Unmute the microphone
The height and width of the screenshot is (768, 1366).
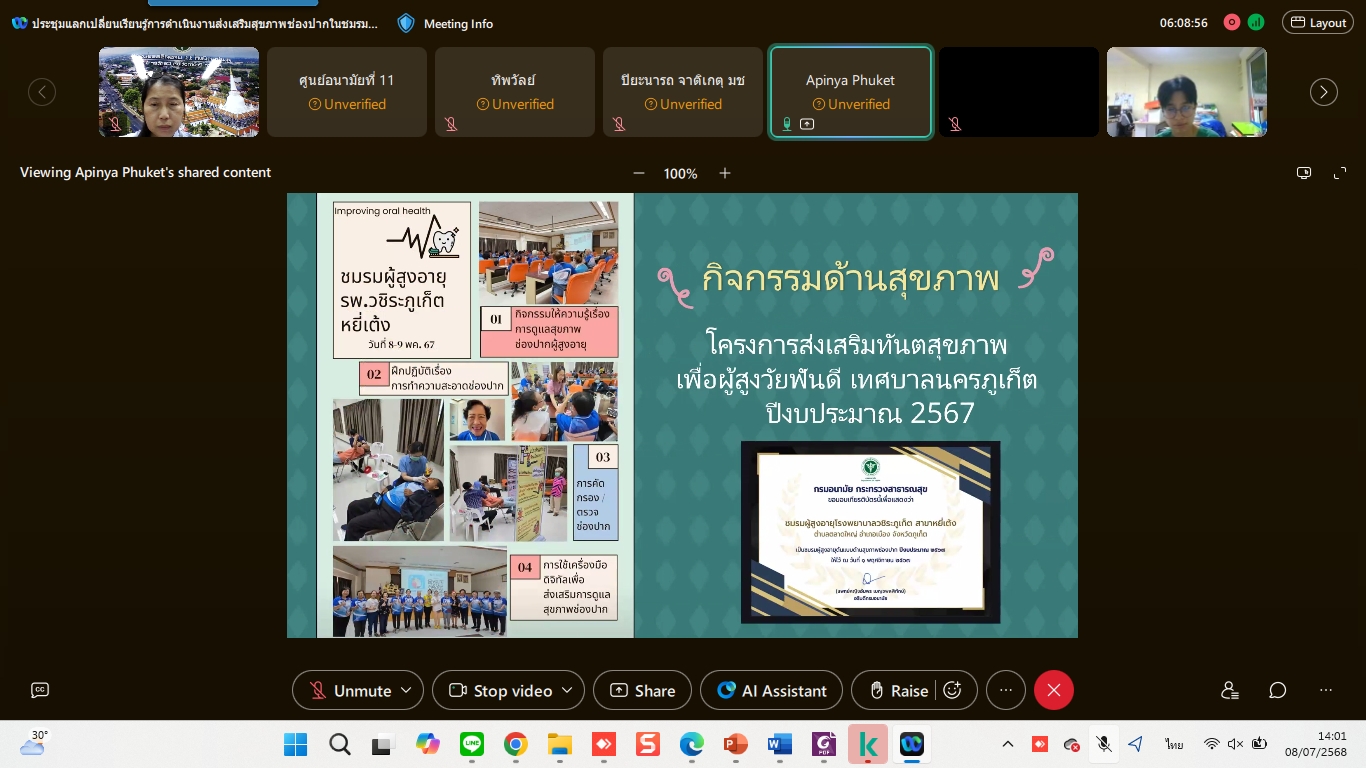[350, 690]
